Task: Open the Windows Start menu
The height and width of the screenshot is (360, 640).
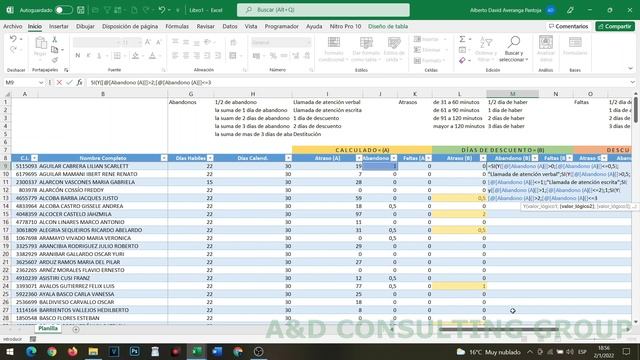Action: click(x=10, y=351)
